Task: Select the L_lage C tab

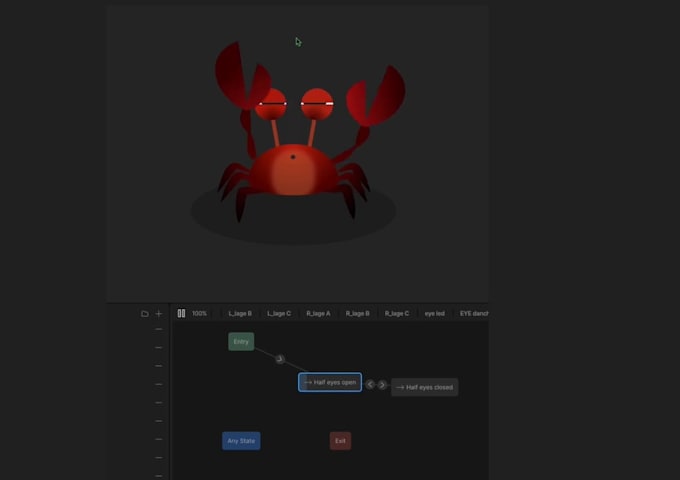Action: click(x=279, y=313)
